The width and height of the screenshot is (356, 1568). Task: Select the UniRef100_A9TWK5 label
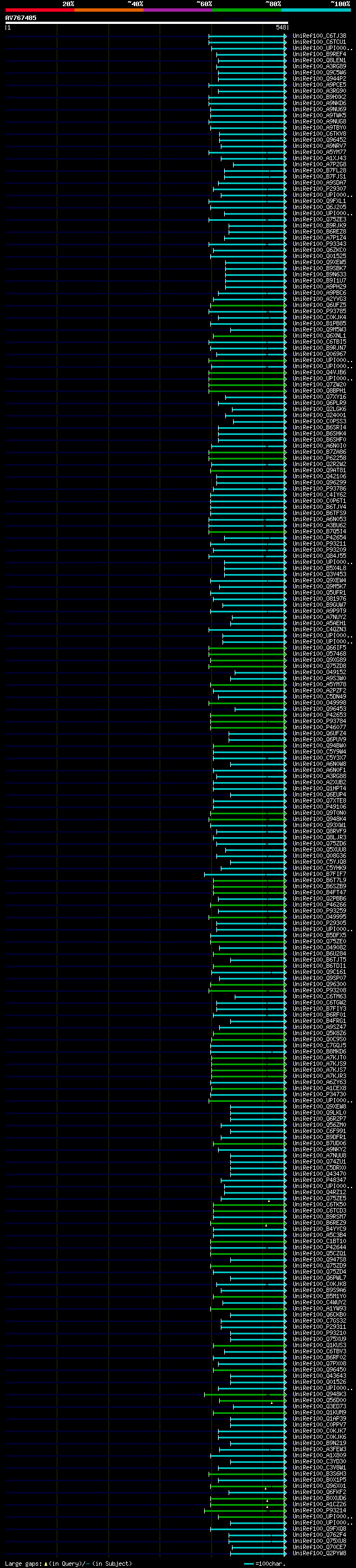(319, 116)
